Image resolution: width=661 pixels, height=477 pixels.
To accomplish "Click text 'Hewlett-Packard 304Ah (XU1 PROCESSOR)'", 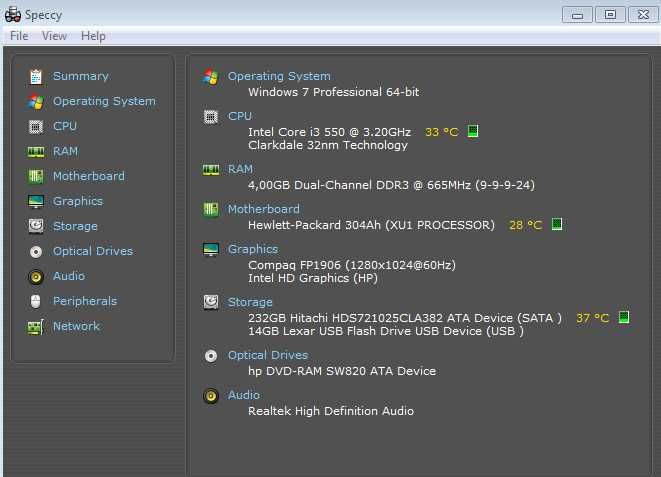I will (x=371, y=225).
